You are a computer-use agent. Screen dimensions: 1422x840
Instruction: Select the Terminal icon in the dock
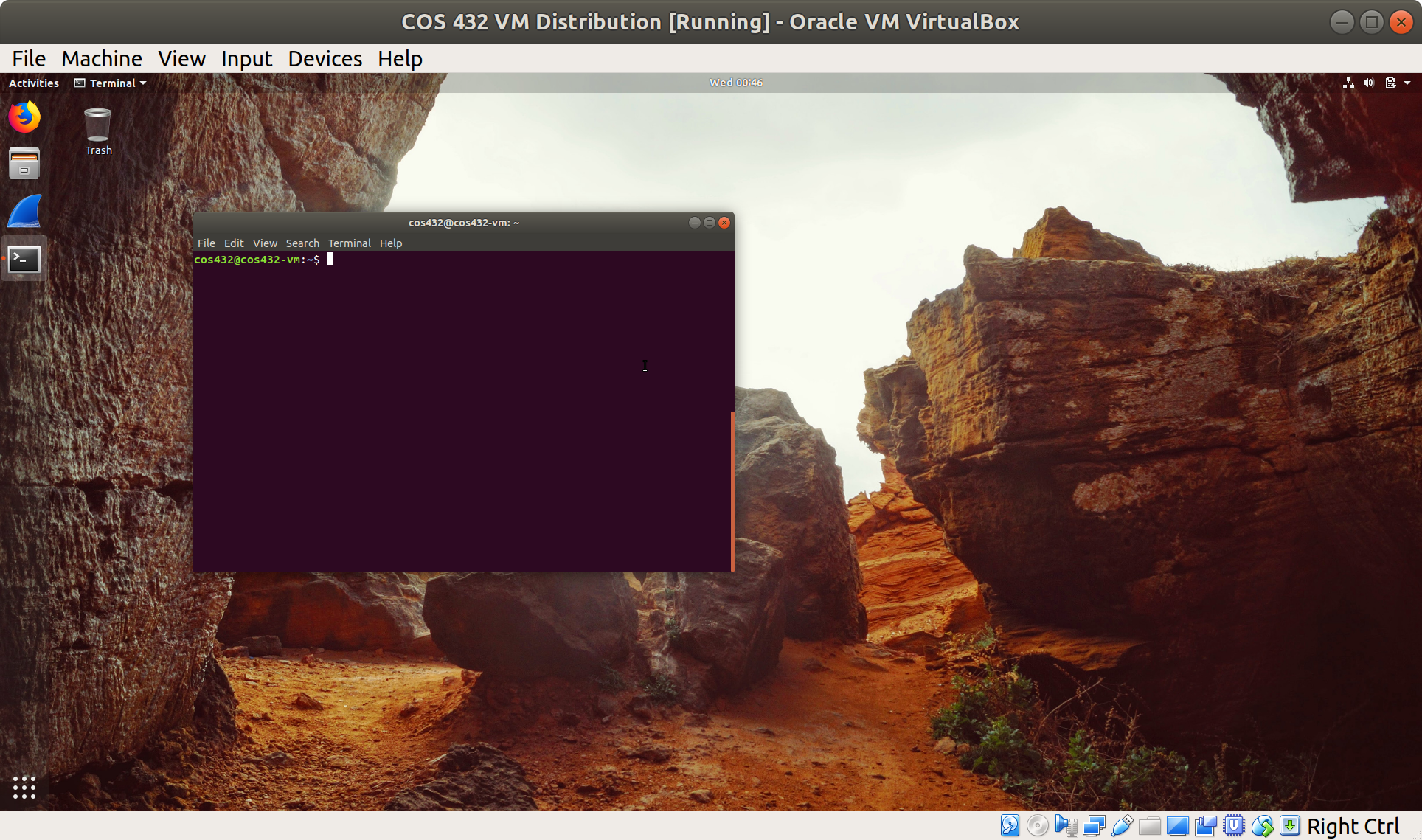(x=24, y=259)
